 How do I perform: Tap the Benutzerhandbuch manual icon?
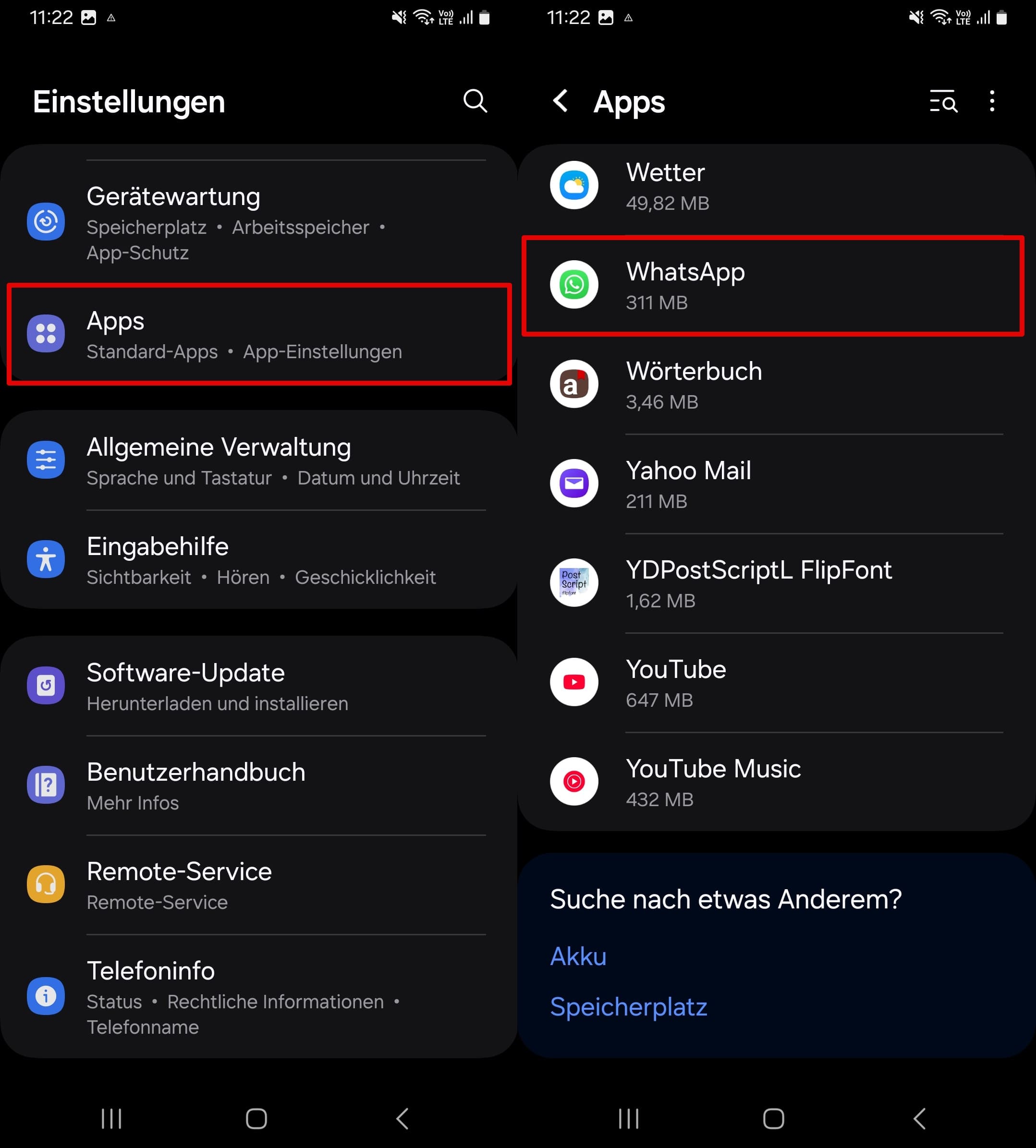[x=46, y=785]
